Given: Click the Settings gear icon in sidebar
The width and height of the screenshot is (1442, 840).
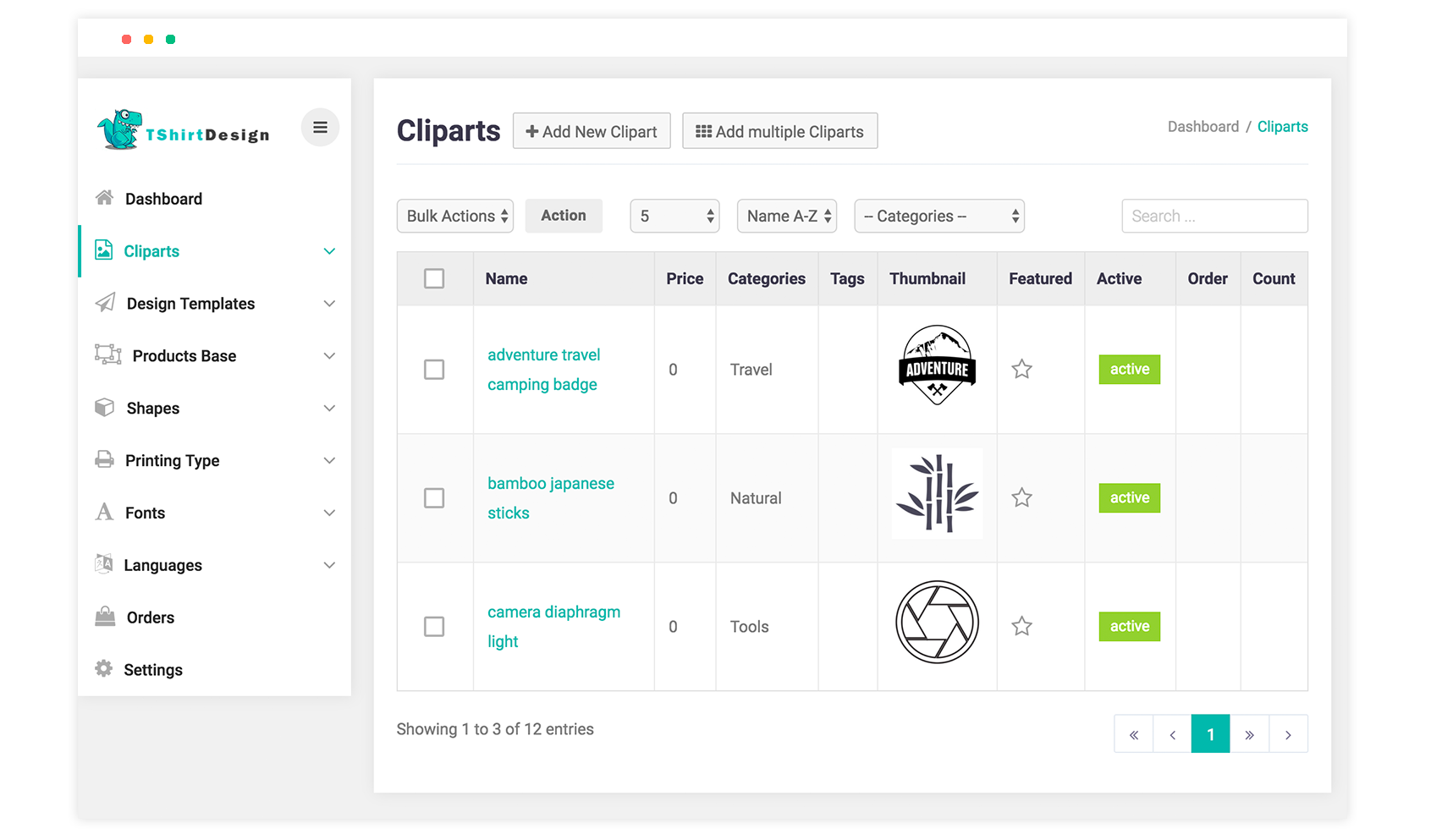Looking at the screenshot, I should 104,669.
